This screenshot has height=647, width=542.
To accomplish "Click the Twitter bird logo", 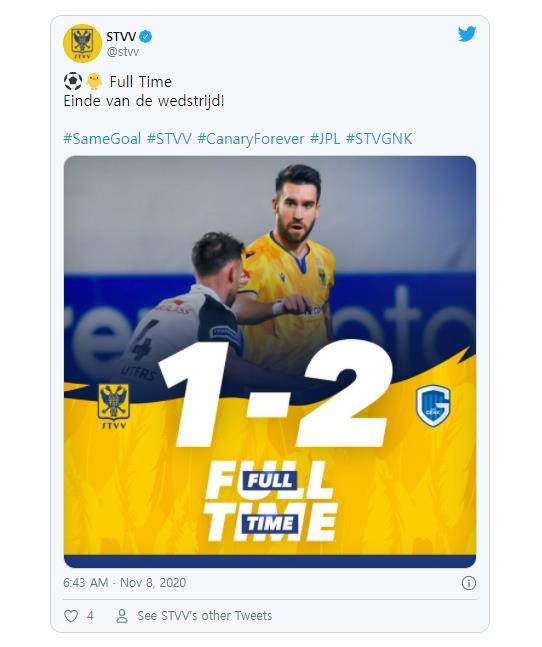I will pos(467,34).
